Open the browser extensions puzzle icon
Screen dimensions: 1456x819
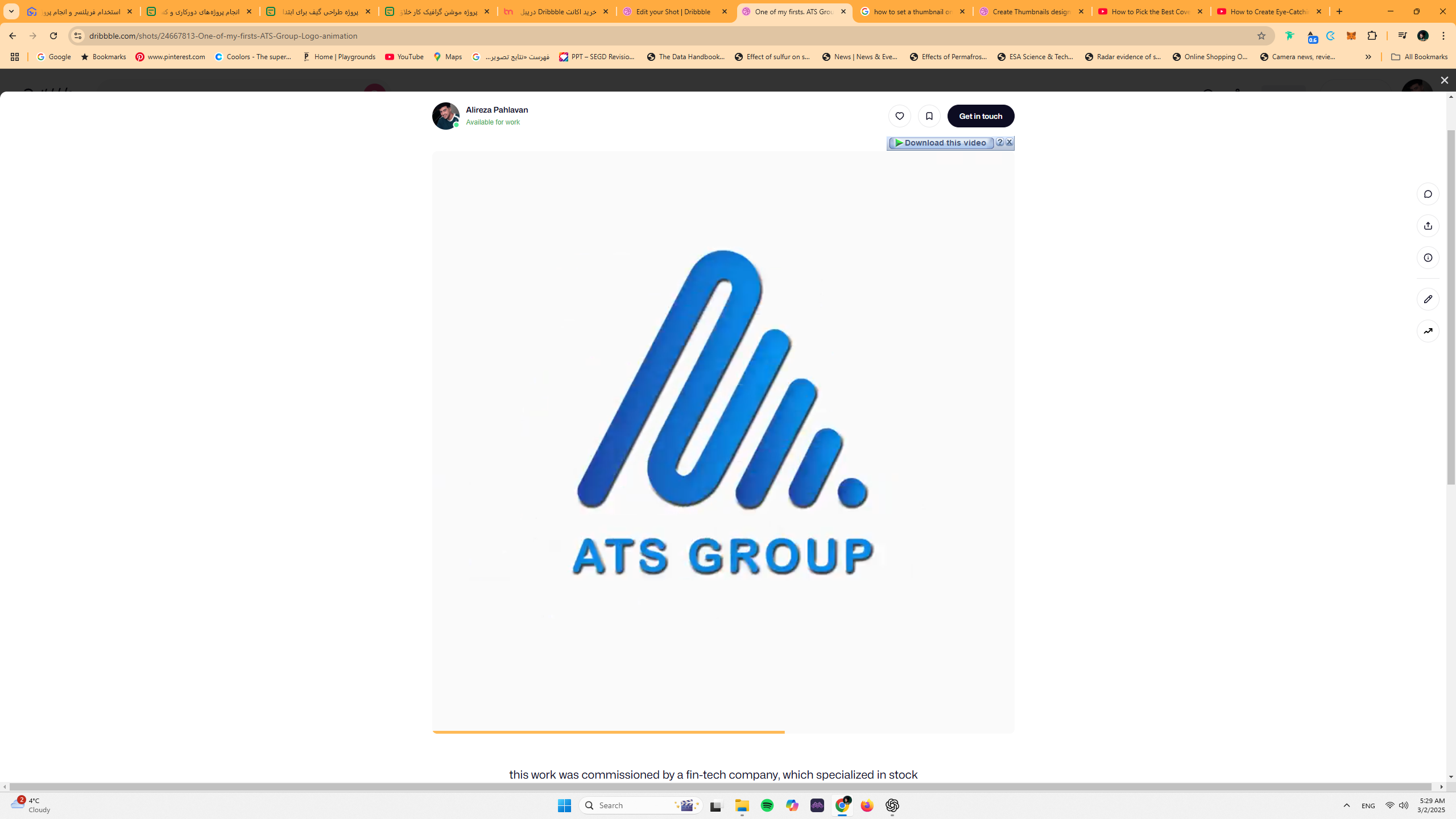[1372, 35]
